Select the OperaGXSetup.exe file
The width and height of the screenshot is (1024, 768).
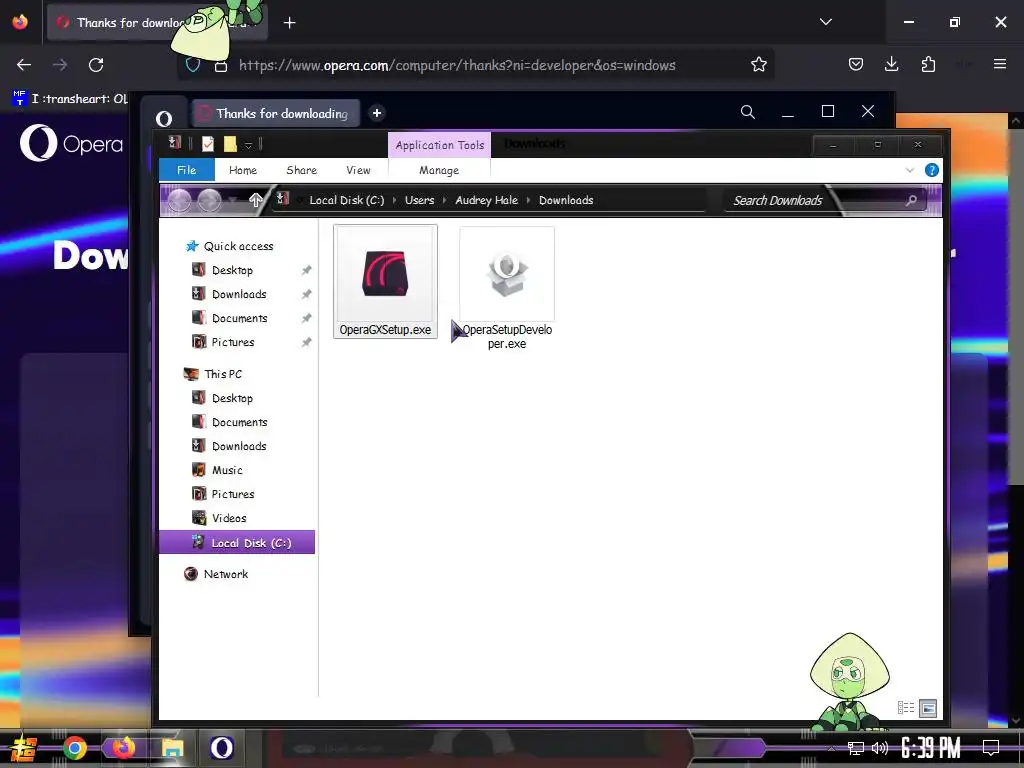(x=385, y=281)
